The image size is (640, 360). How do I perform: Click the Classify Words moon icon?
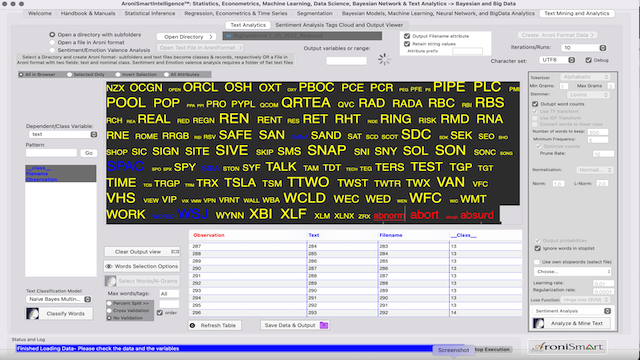33,313
